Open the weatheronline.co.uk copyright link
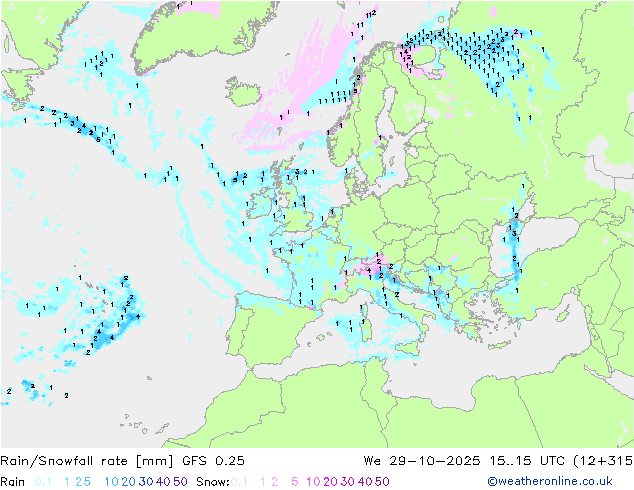Image resolution: width=634 pixels, height=490 pixels. (550, 481)
